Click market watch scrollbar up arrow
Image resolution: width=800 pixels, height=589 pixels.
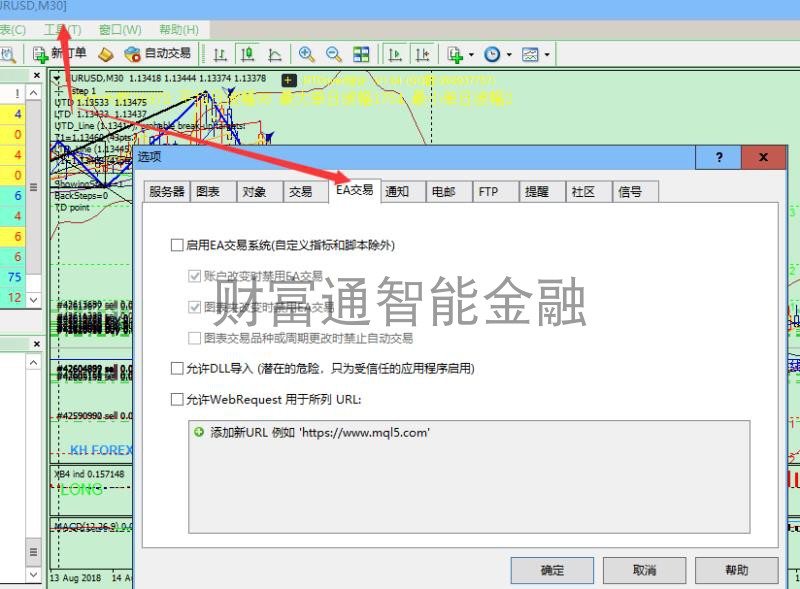tap(33, 93)
